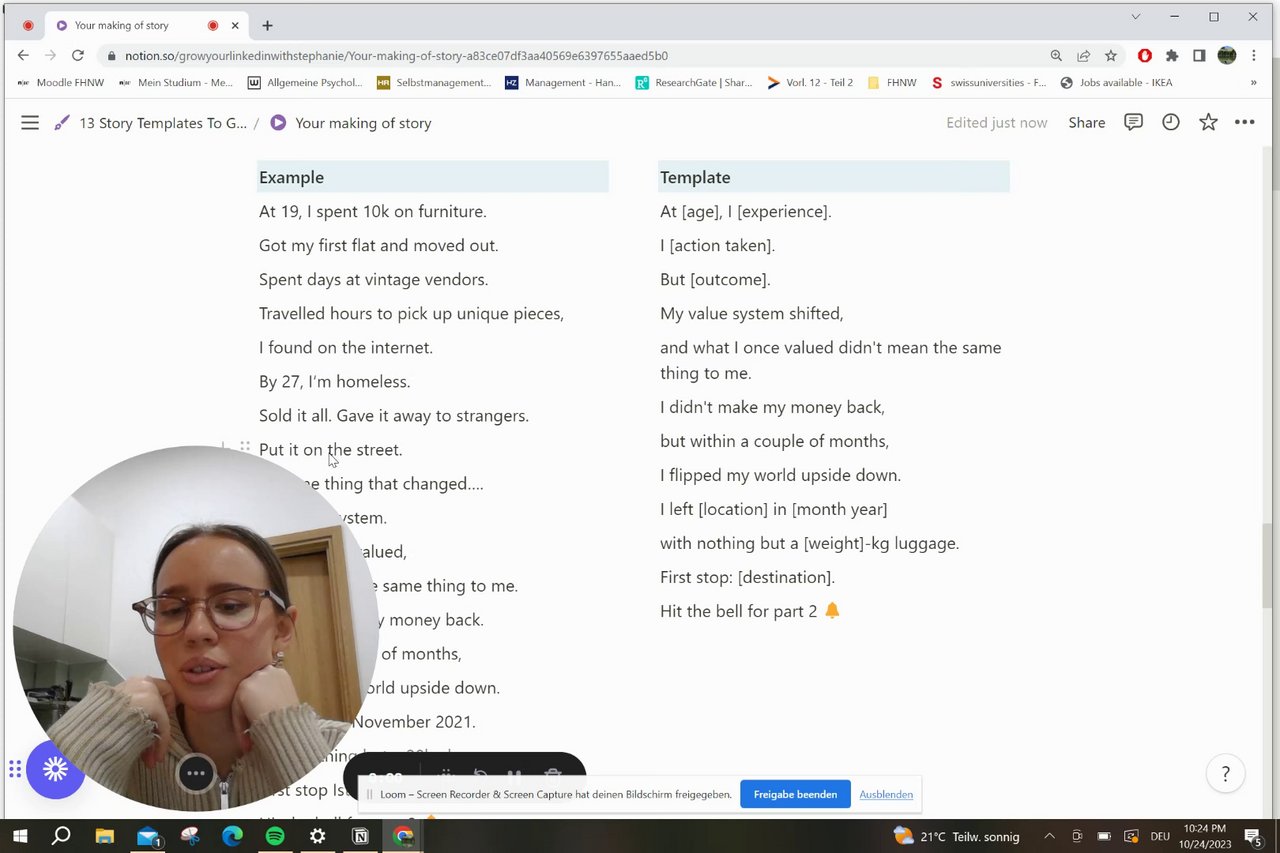This screenshot has height=853, width=1280.
Task: Open the Windows notification center
Action: tap(1253, 836)
